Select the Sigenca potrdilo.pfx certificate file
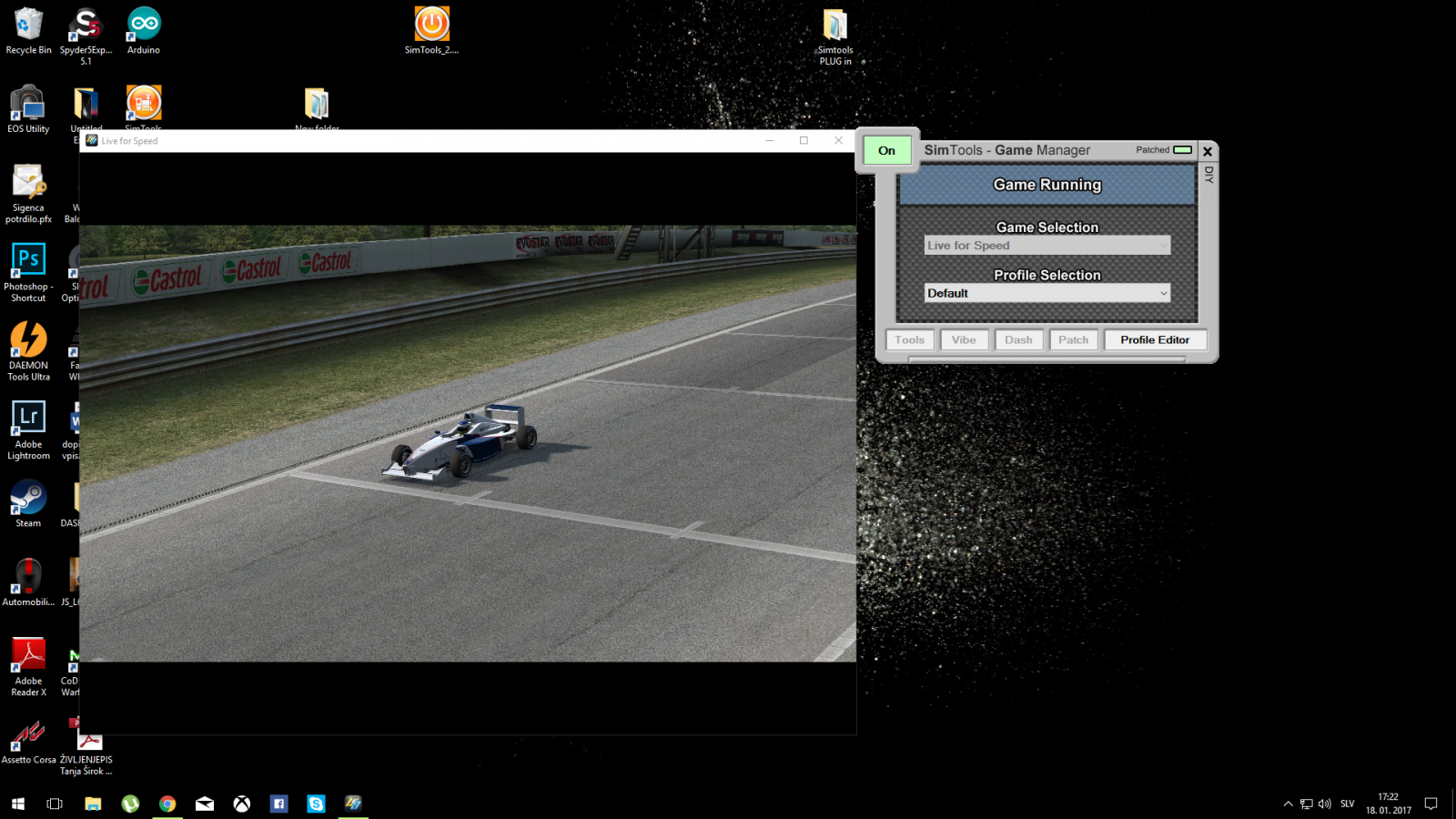This screenshot has width=1456, height=819. point(28,194)
